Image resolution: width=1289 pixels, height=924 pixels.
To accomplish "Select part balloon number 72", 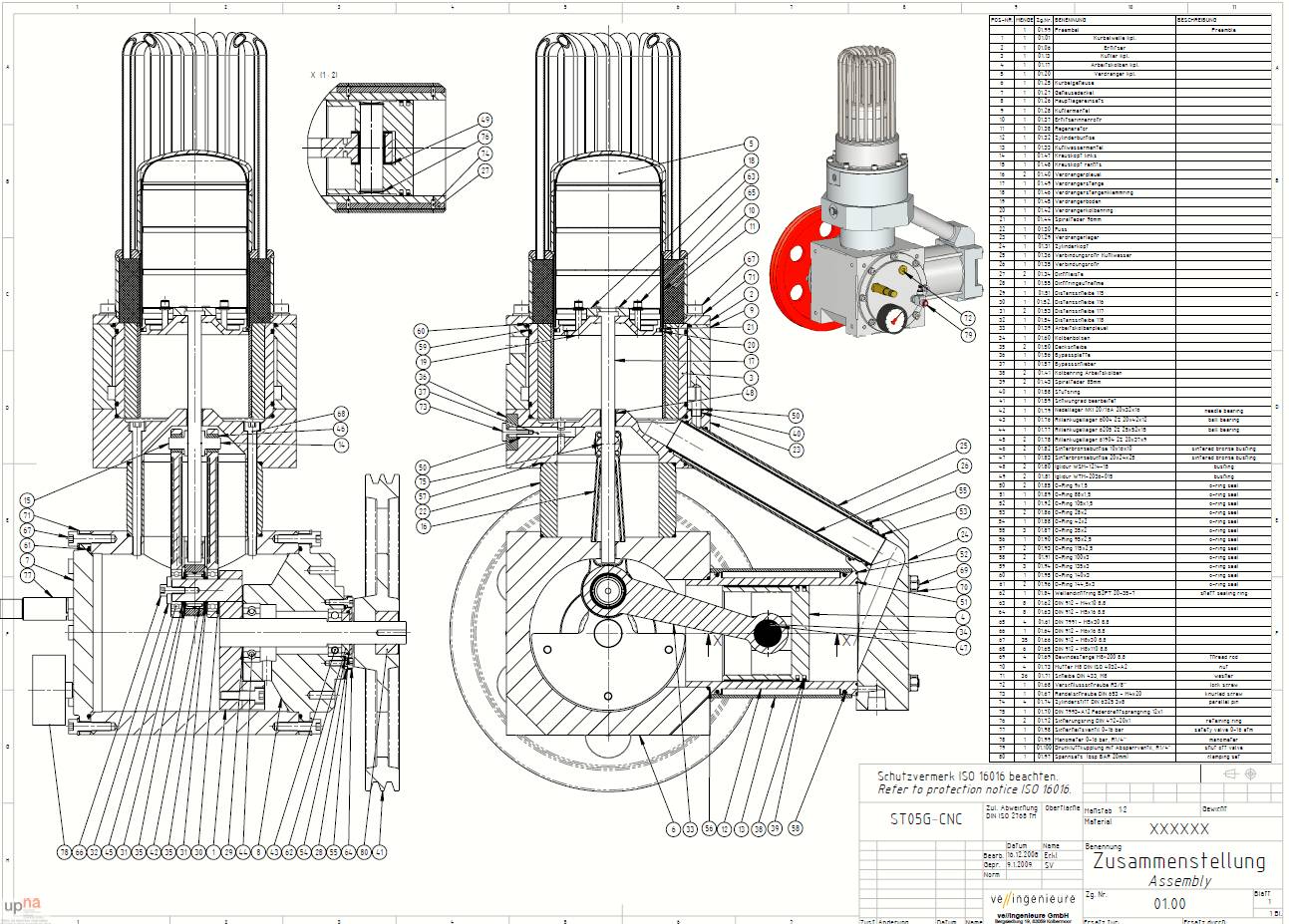I will point(968,317).
